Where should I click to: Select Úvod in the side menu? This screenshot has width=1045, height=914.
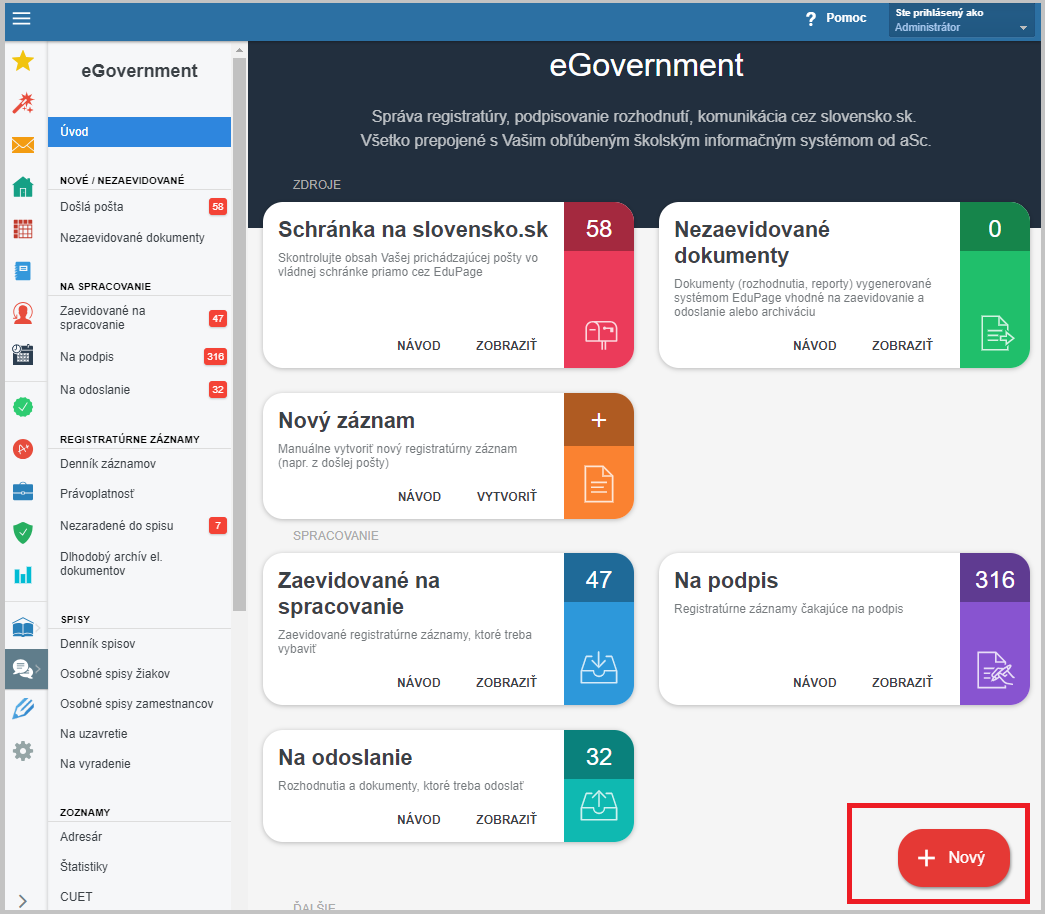(x=139, y=132)
